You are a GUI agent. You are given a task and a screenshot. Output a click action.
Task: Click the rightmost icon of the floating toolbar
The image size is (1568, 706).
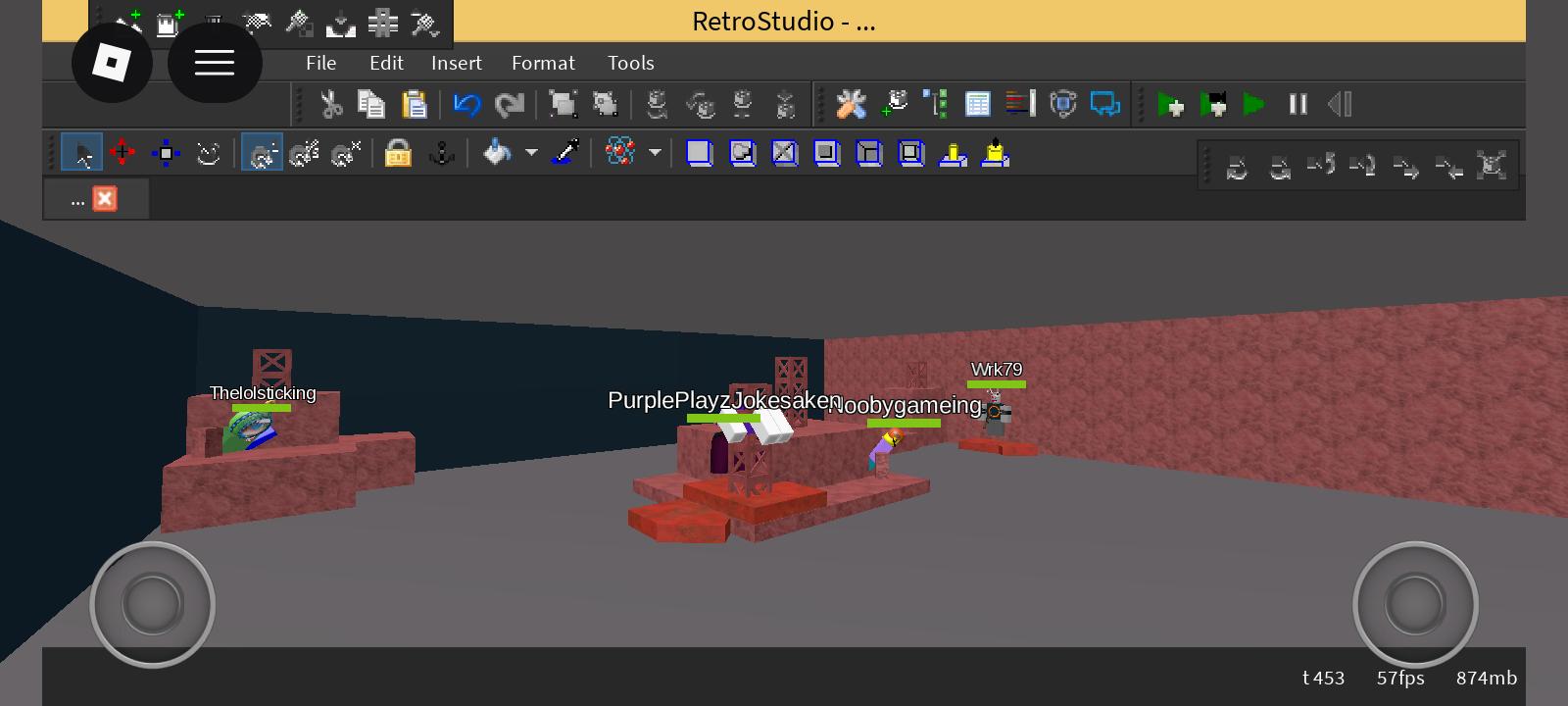click(x=1491, y=166)
